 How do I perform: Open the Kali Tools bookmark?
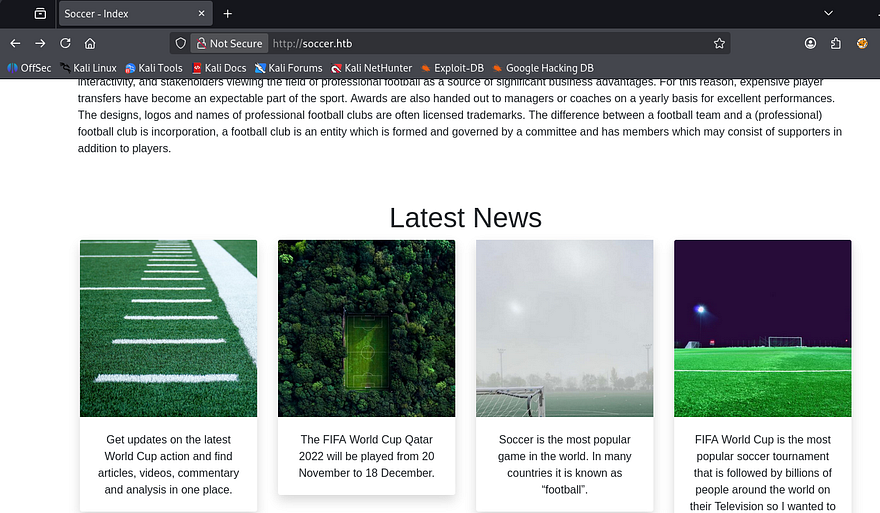(x=154, y=68)
